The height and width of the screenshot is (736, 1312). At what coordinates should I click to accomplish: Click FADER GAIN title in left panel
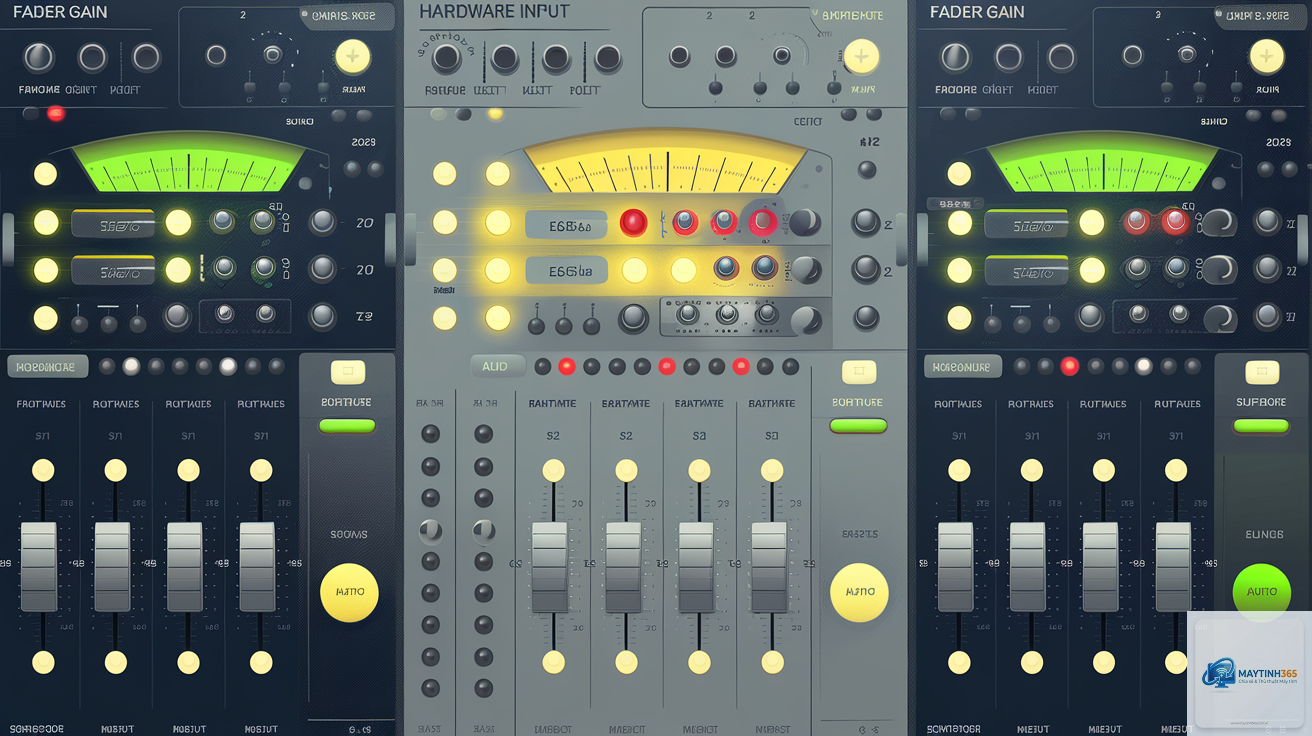click(60, 12)
